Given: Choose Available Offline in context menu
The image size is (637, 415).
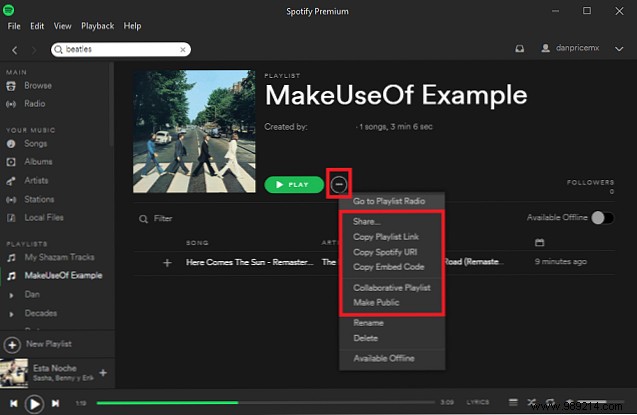Looking at the screenshot, I should point(392,358).
